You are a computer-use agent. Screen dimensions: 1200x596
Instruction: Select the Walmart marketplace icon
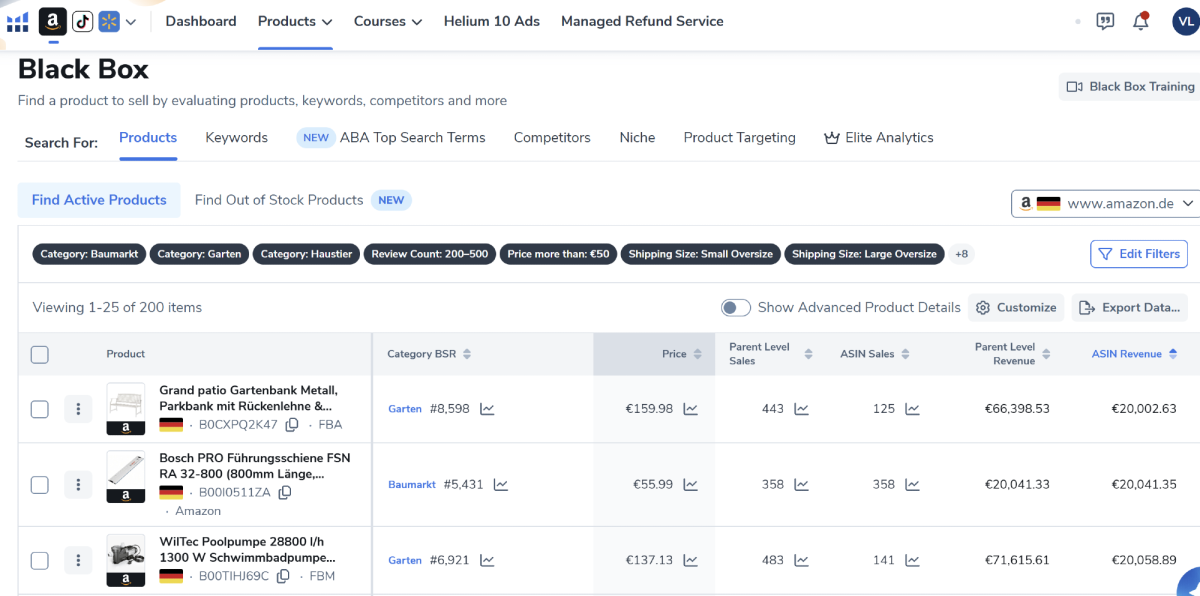pyautogui.click(x=109, y=21)
